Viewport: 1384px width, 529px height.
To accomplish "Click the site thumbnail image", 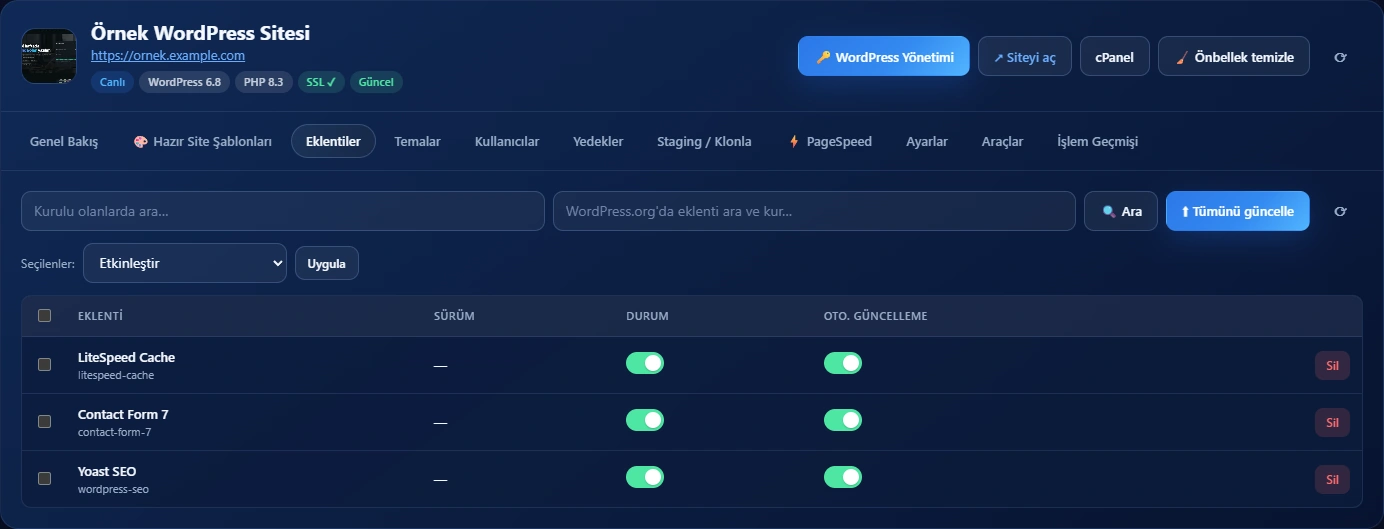I will pyautogui.click(x=49, y=56).
